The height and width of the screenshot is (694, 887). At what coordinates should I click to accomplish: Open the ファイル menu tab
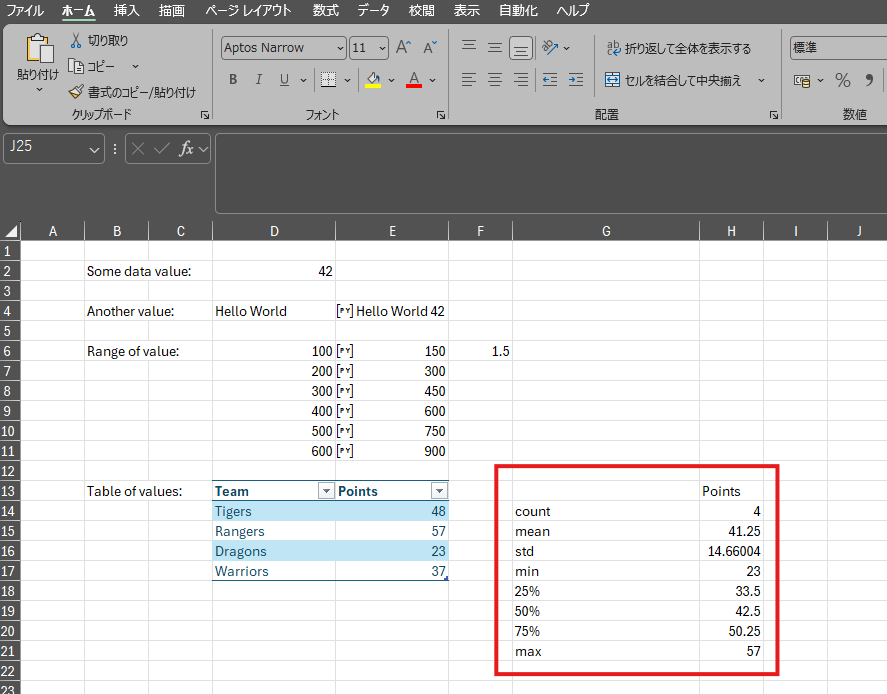click(25, 10)
